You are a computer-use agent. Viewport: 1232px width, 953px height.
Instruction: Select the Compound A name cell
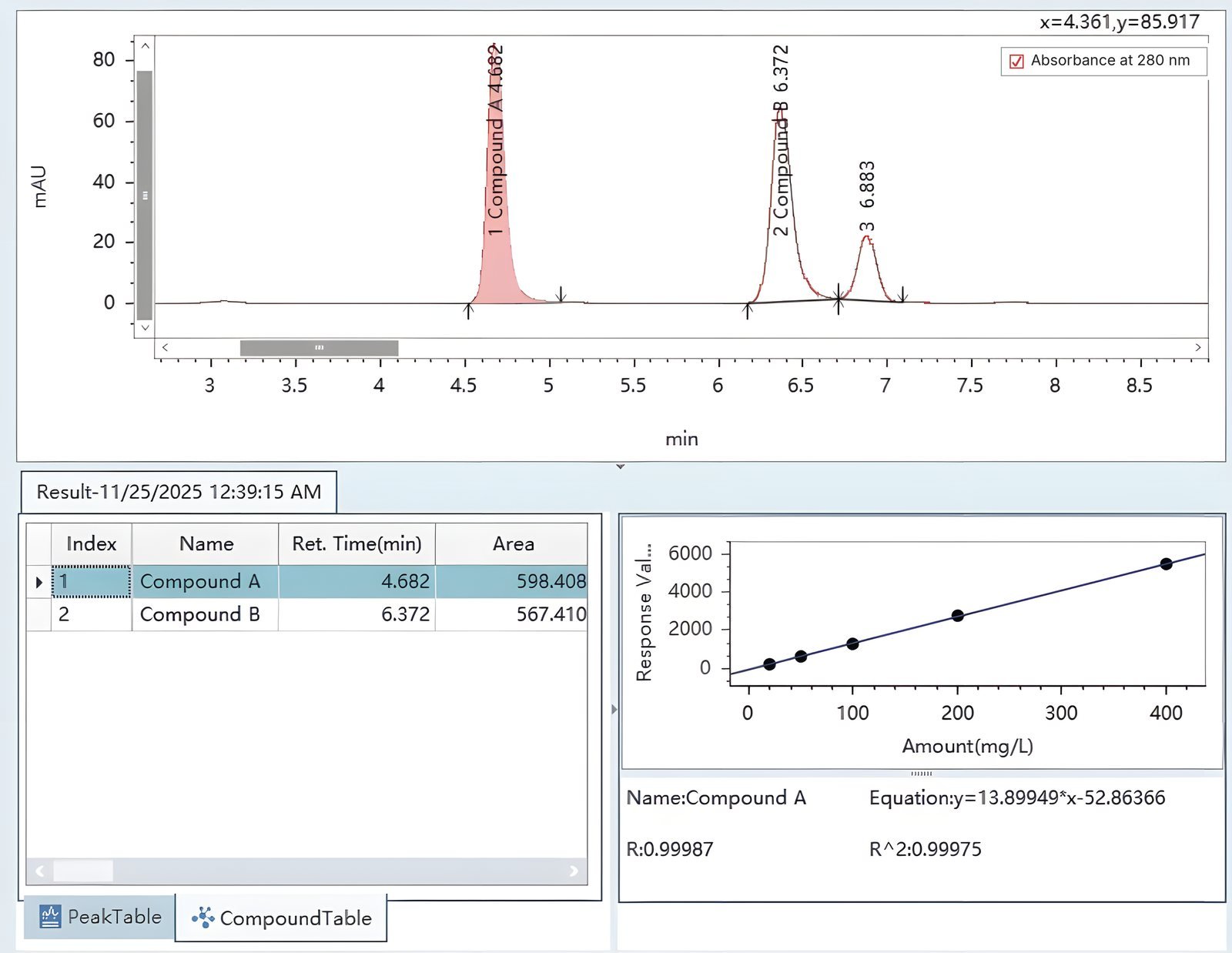point(205,582)
